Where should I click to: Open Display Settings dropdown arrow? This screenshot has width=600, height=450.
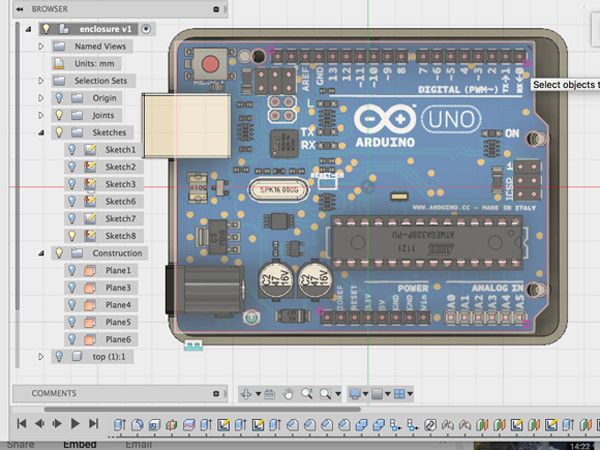pos(365,394)
